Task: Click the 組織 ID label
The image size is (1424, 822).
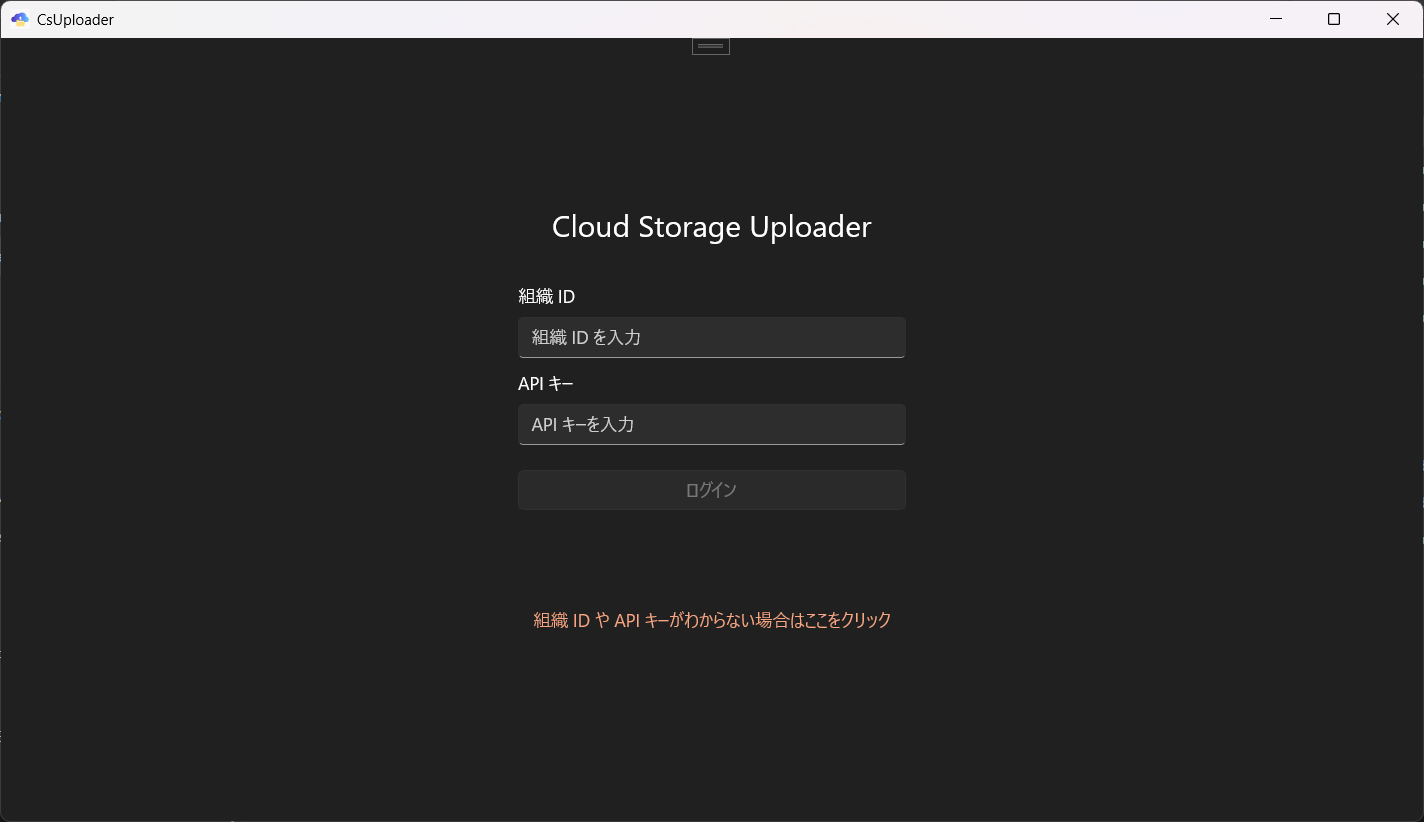Action: [x=546, y=296]
